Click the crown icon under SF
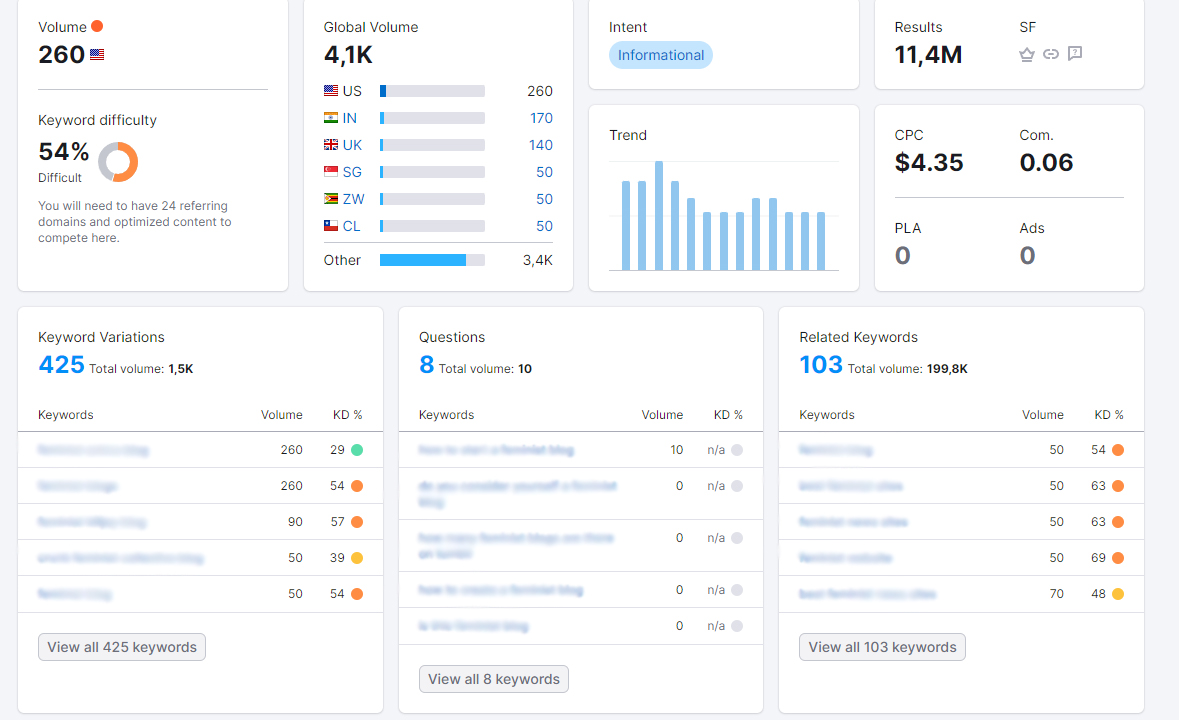Image resolution: width=1179 pixels, height=720 pixels. pos(1026,54)
